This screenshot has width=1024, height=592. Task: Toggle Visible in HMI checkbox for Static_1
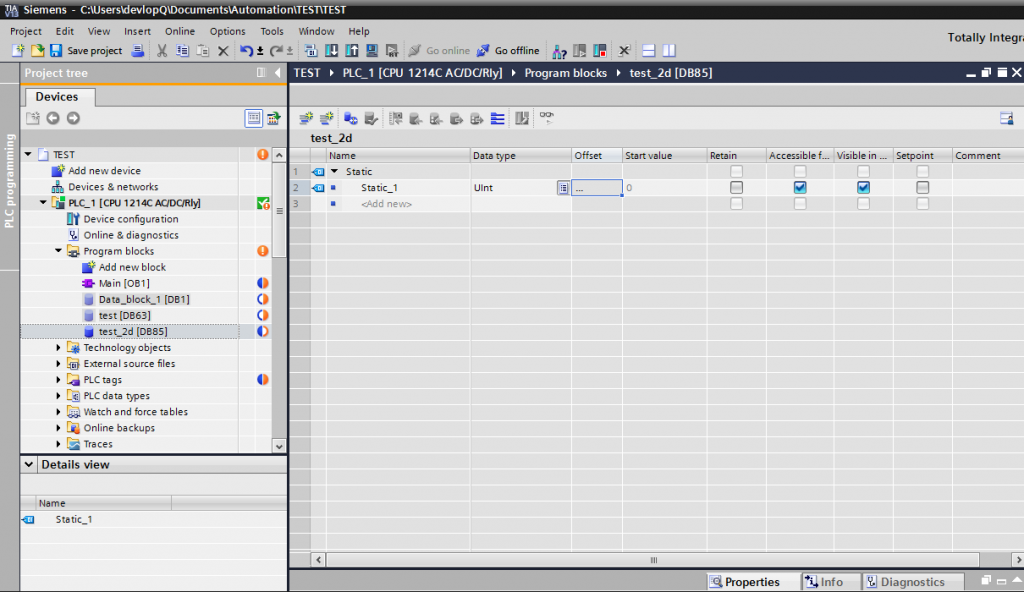click(x=863, y=188)
